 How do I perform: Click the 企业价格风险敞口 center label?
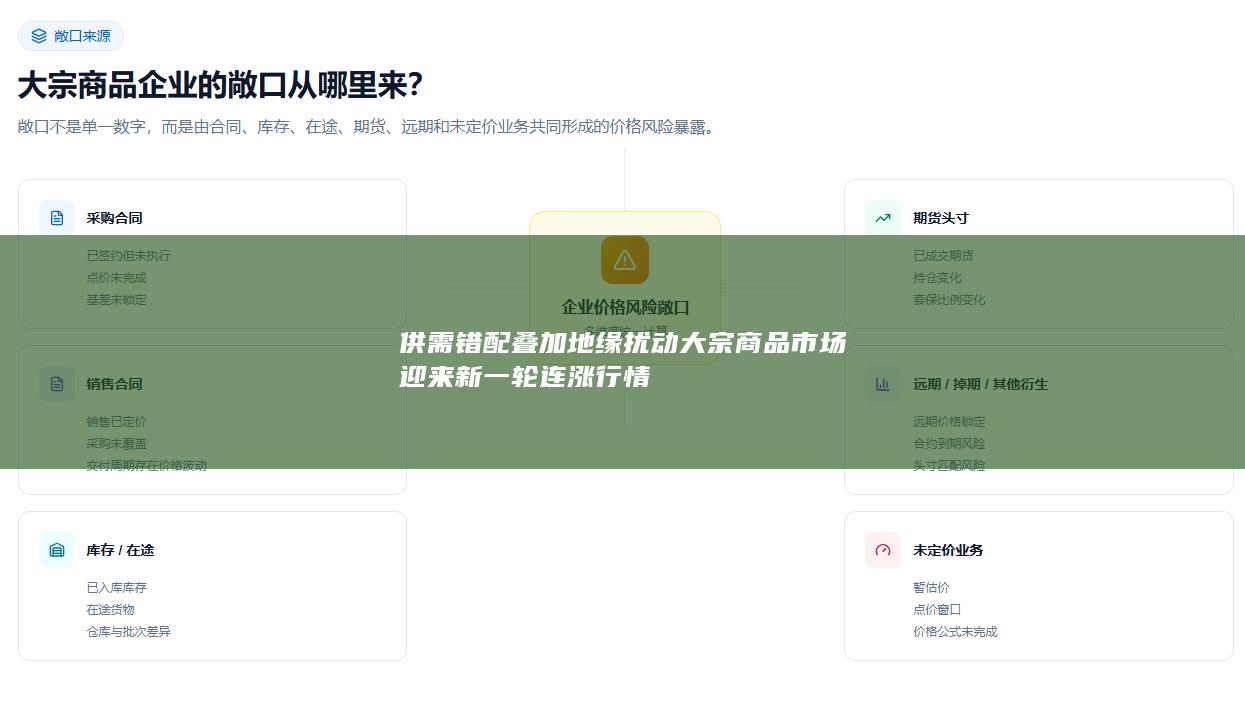click(x=625, y=308)
